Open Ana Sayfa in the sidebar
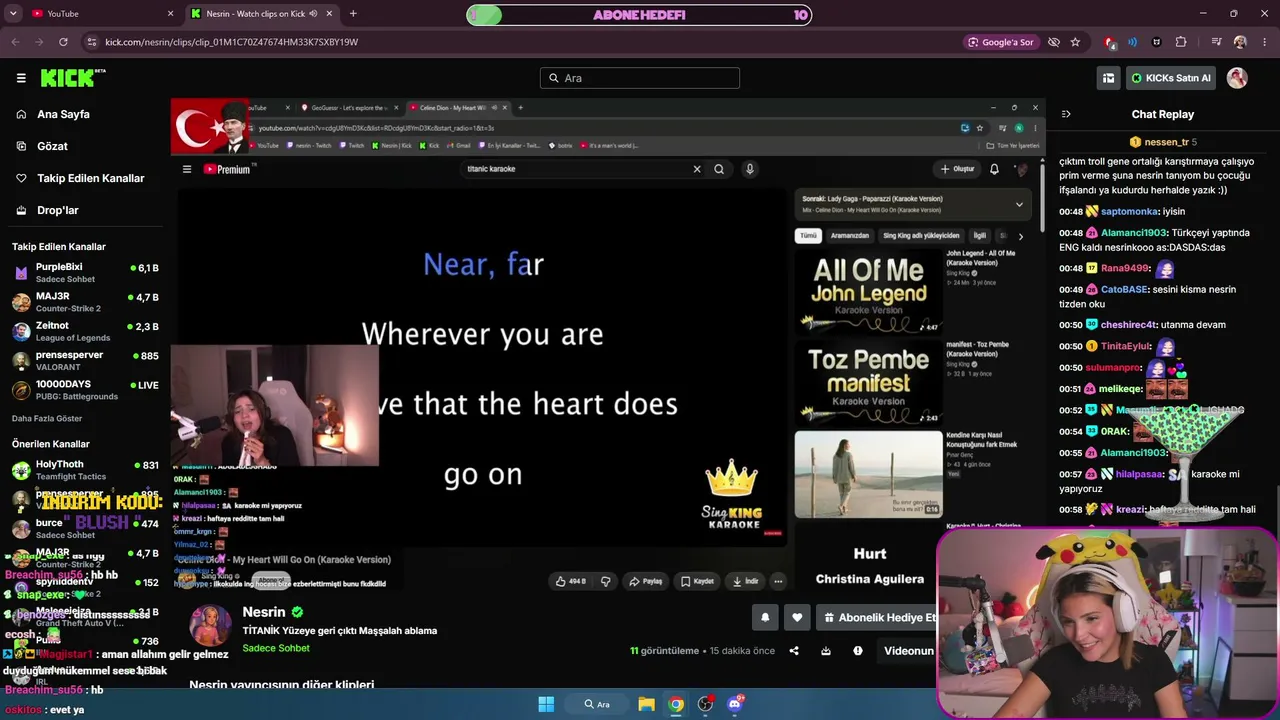Viewport: 1280px width, 720px height. 63,114
